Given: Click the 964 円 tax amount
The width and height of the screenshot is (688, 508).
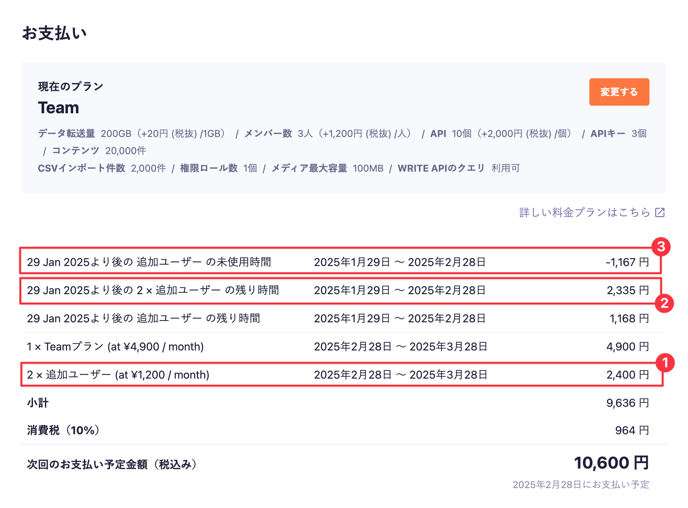Looking at the screenshot, I should pos(632,430).
